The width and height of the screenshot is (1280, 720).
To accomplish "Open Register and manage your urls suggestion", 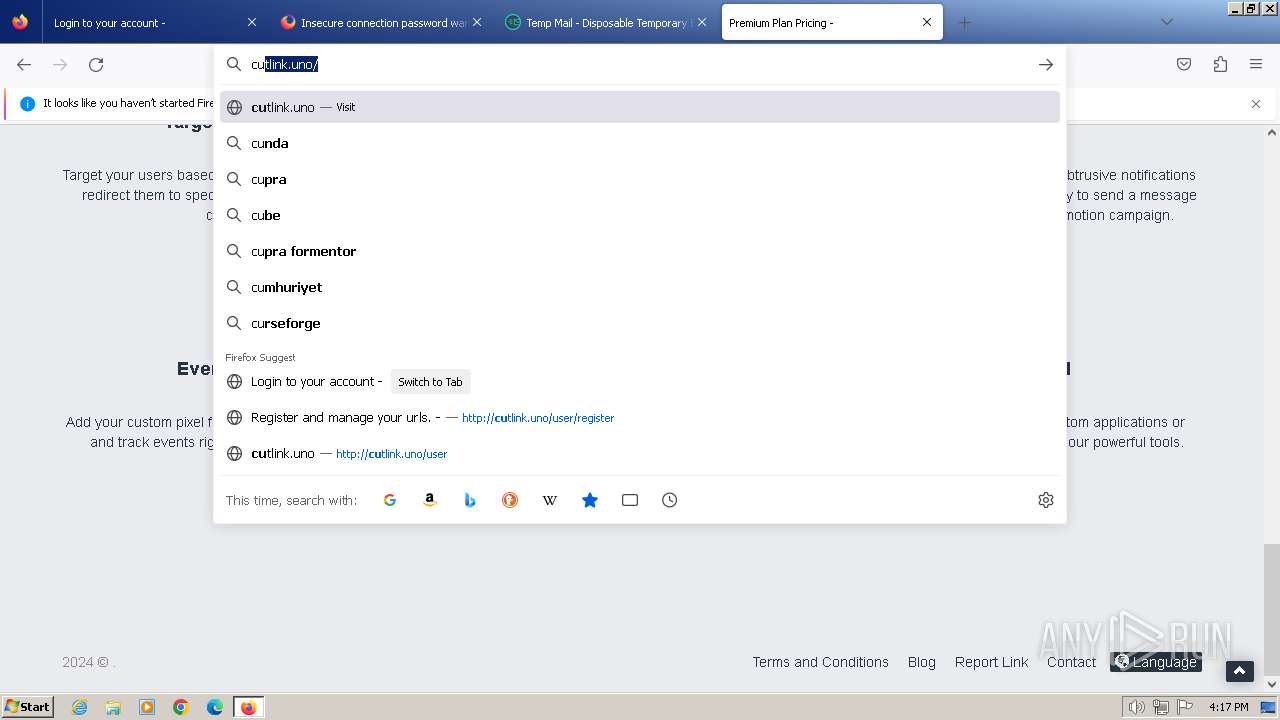I will (640, 418).
